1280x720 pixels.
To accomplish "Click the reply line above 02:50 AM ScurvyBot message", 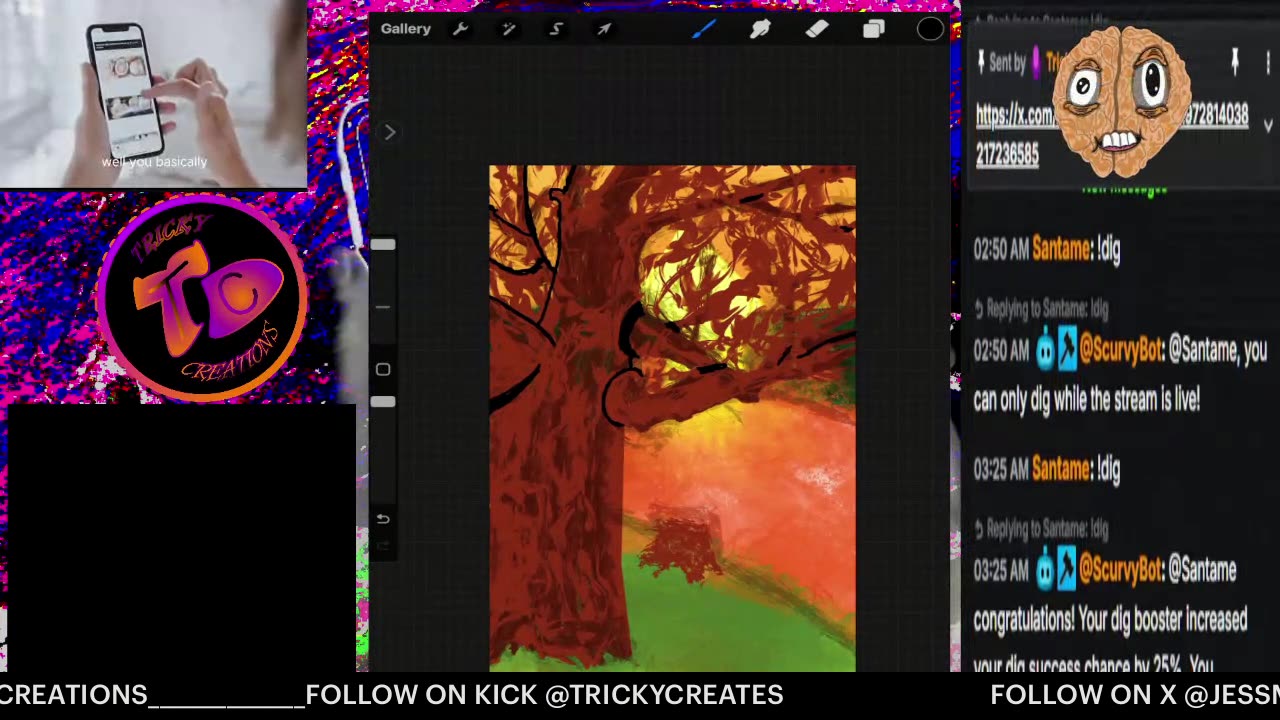I will pyautogui.click(x=1042, y=309).
